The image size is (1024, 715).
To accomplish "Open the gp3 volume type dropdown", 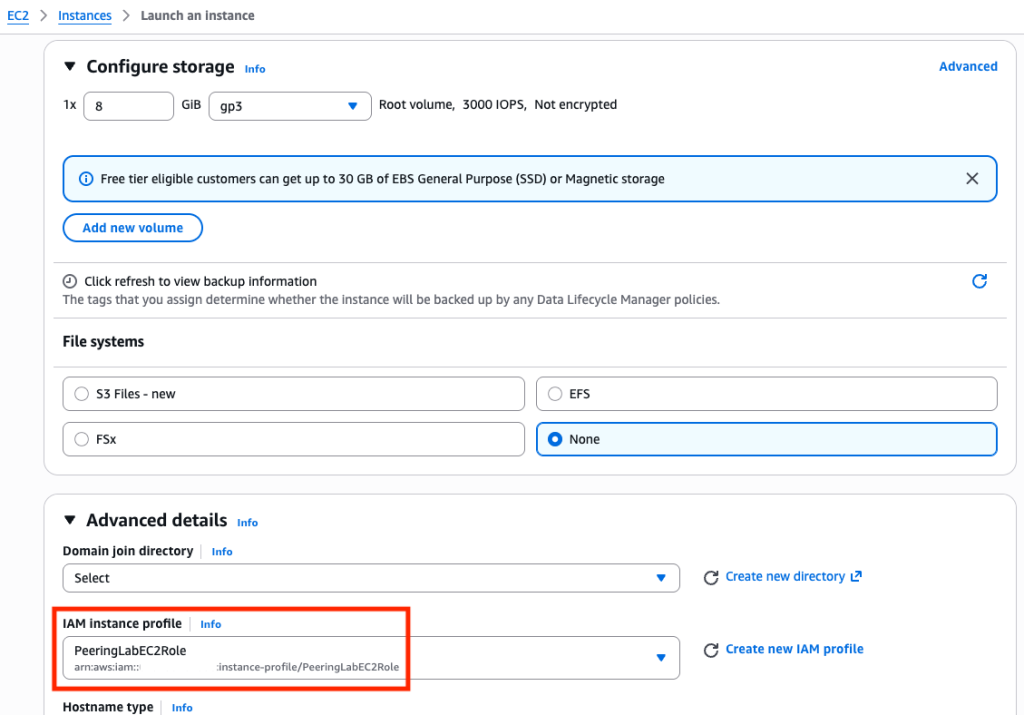I will pos(290,106).
